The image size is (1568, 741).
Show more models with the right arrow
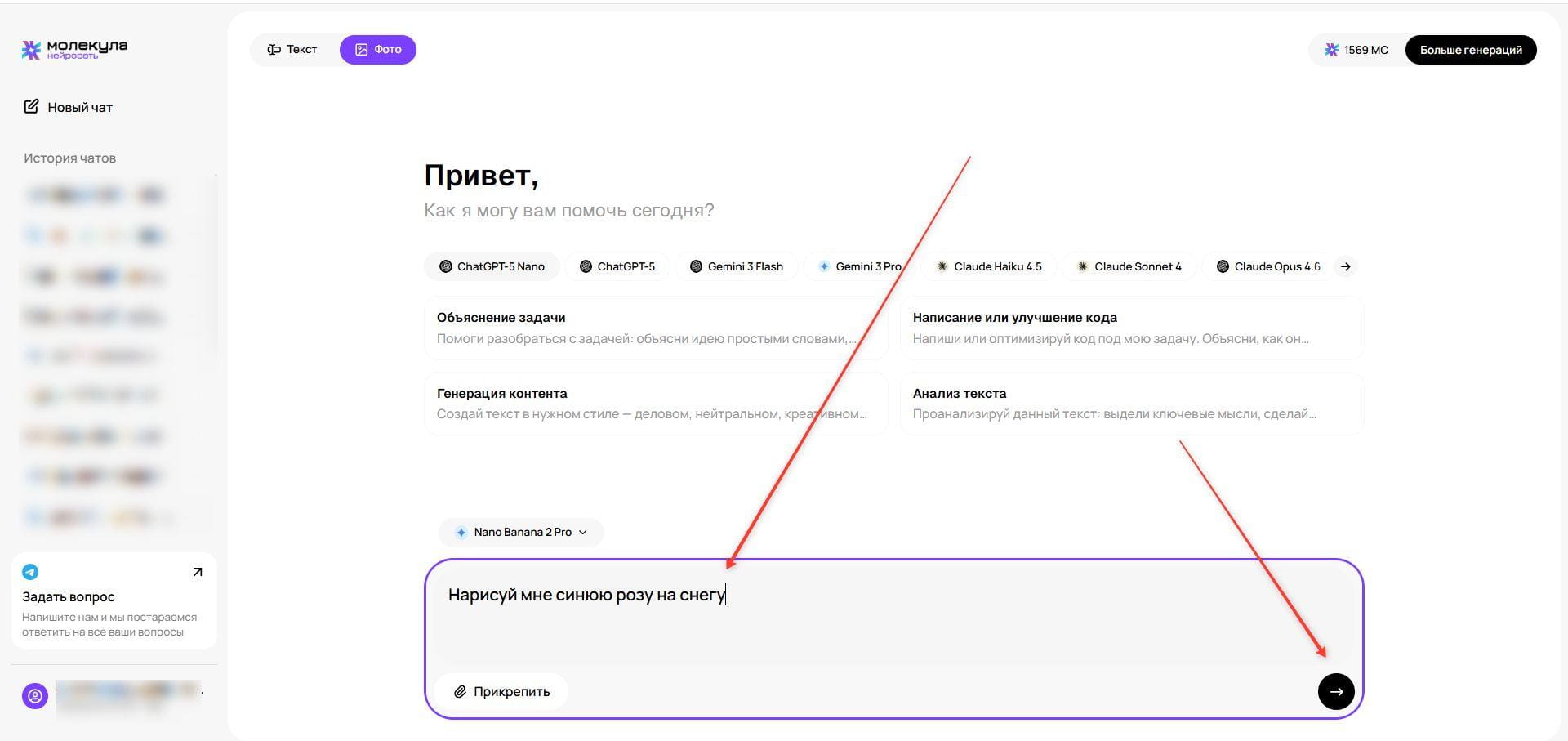coord(1346,266)
